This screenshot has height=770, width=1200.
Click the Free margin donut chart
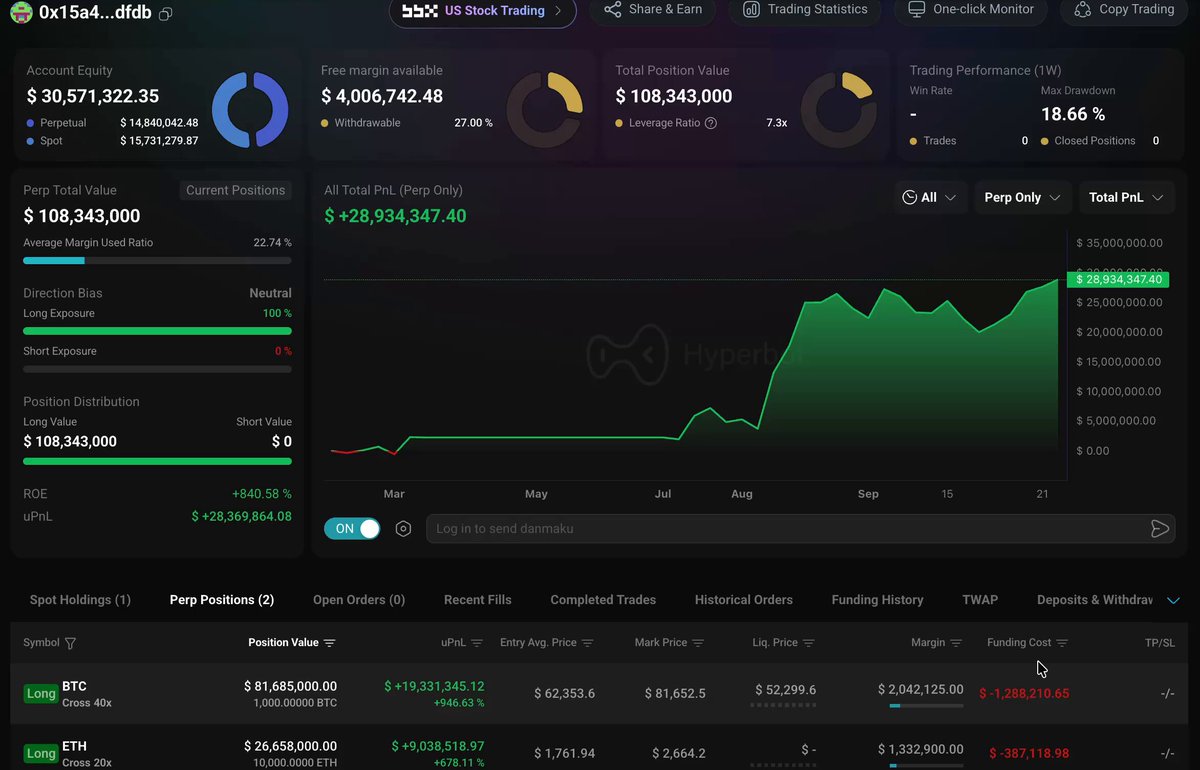tap(545, 110)
